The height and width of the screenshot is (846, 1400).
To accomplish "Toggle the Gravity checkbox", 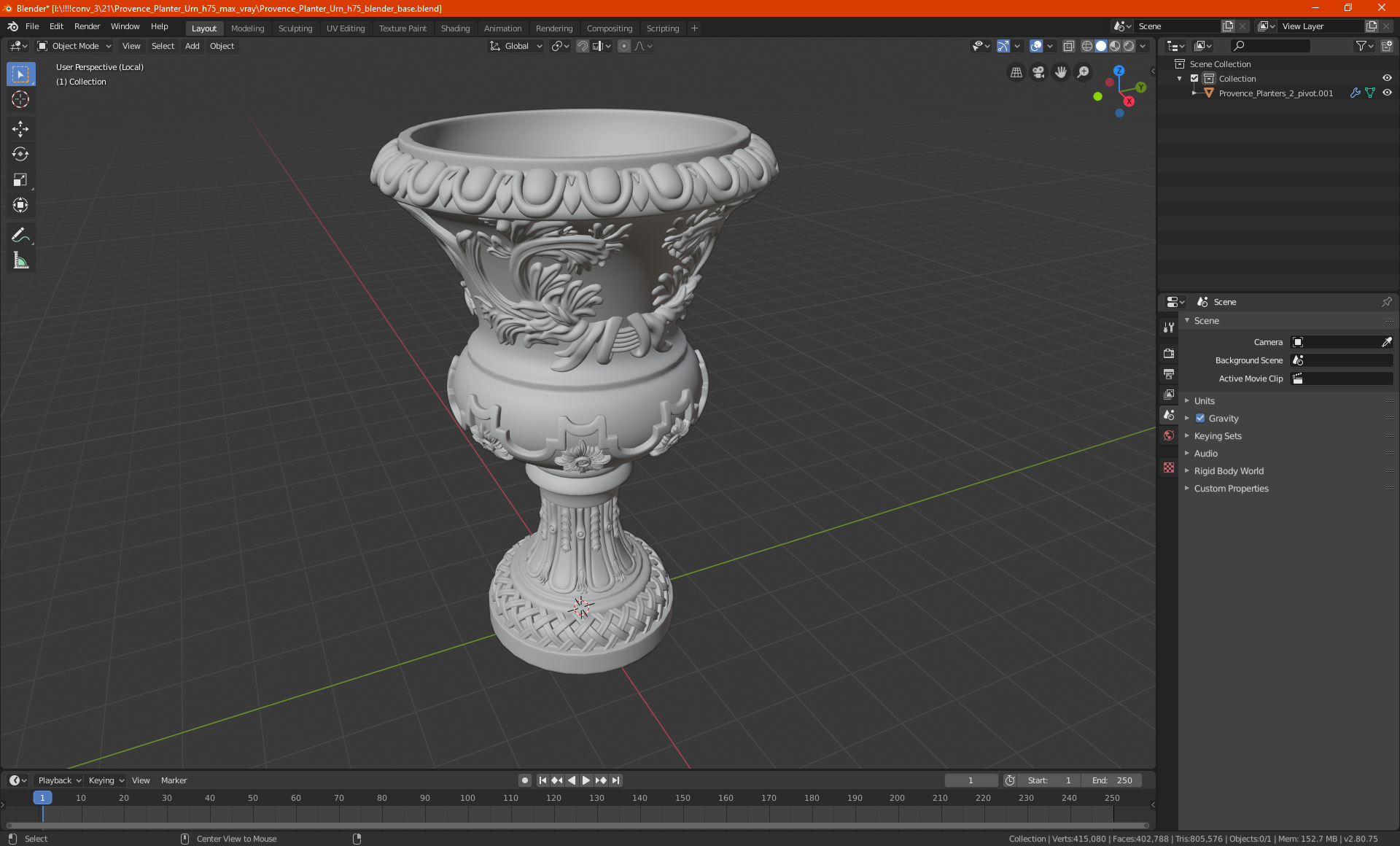I will click(1200, 419).
